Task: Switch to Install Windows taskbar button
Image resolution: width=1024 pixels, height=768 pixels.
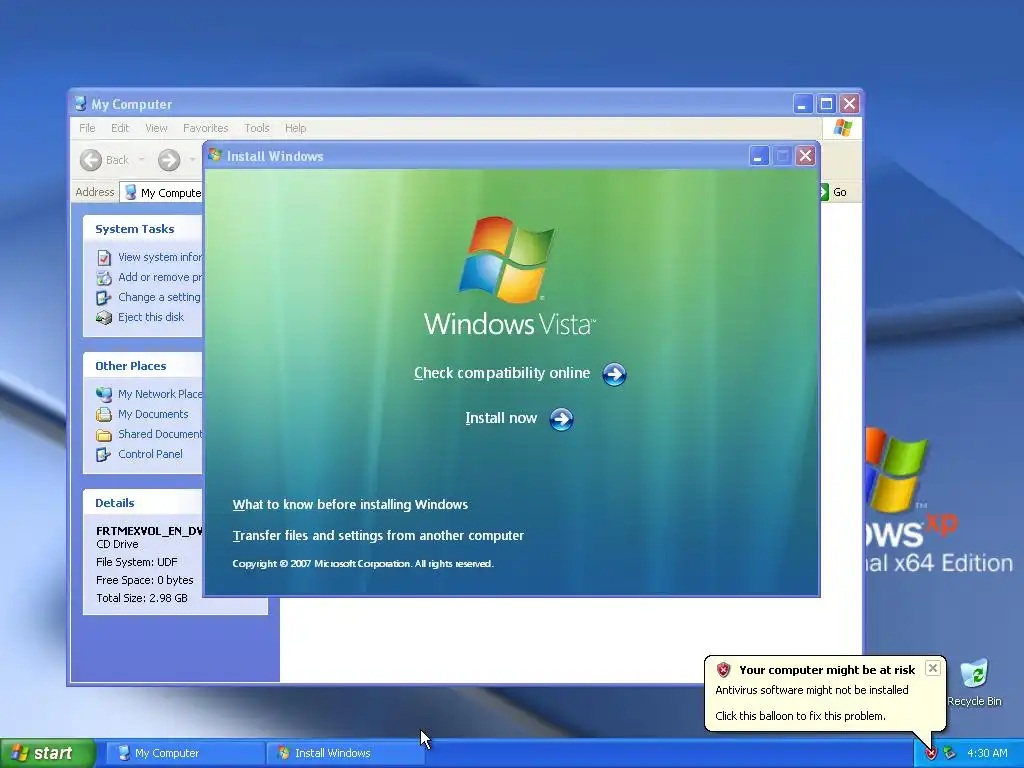Action: tap(345, 753)
